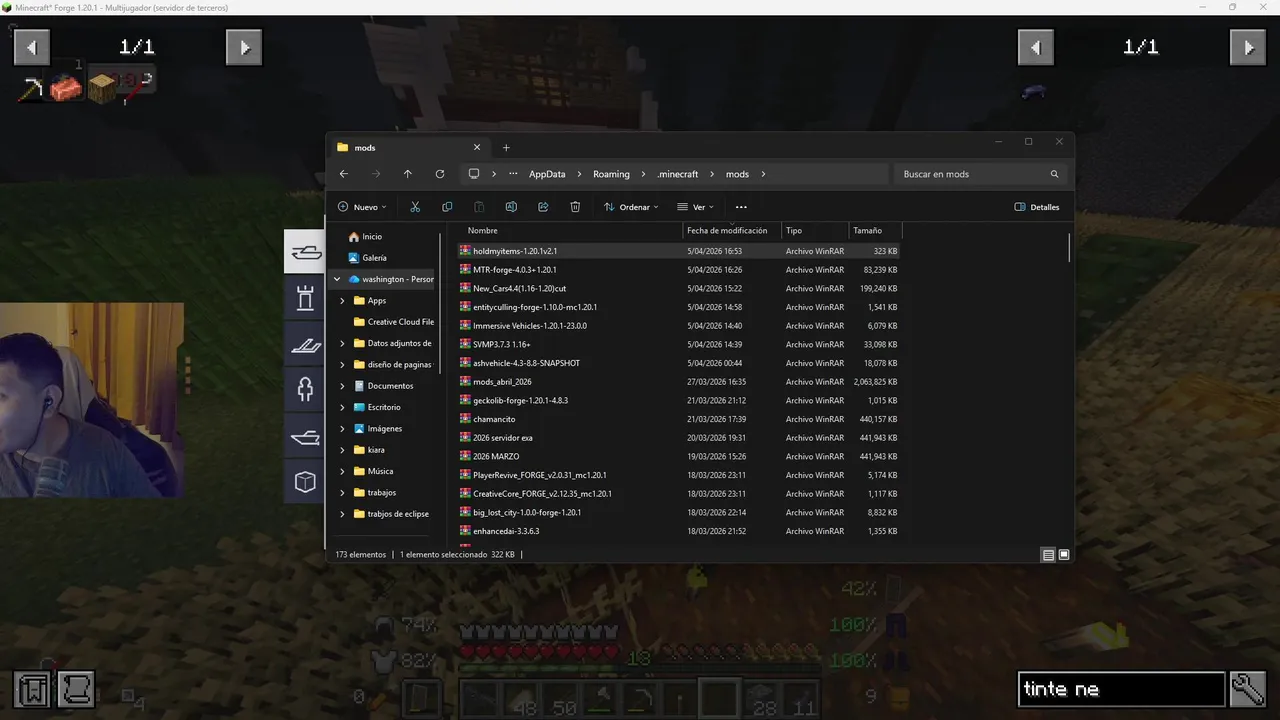Switch to large thumbnails view icon in status bar
Screen dimensions: 1280x720
click(x=1064, y=555)
